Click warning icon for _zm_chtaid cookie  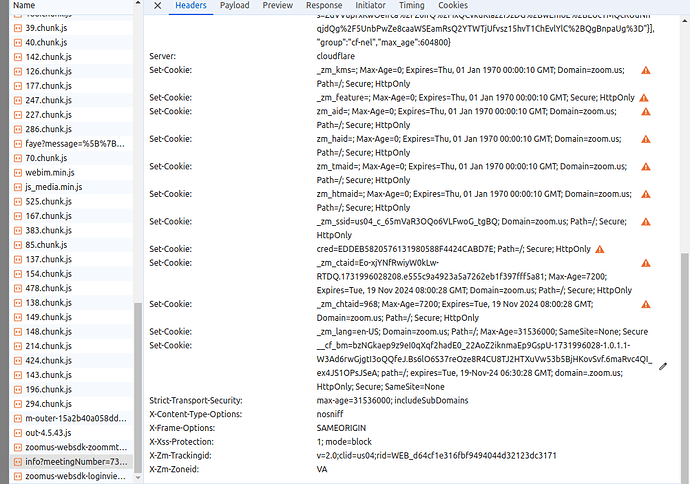[x=646, y=304]
